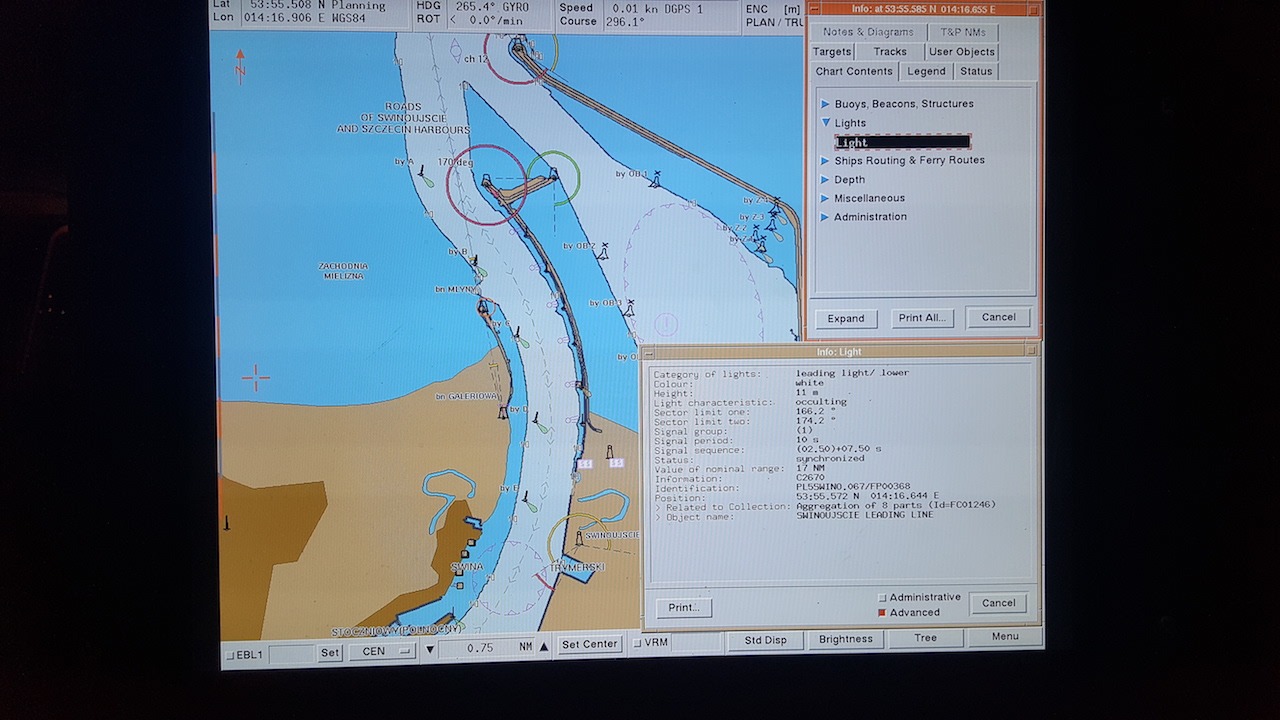Click the by OB-2 buoy marker

point(603,253)
